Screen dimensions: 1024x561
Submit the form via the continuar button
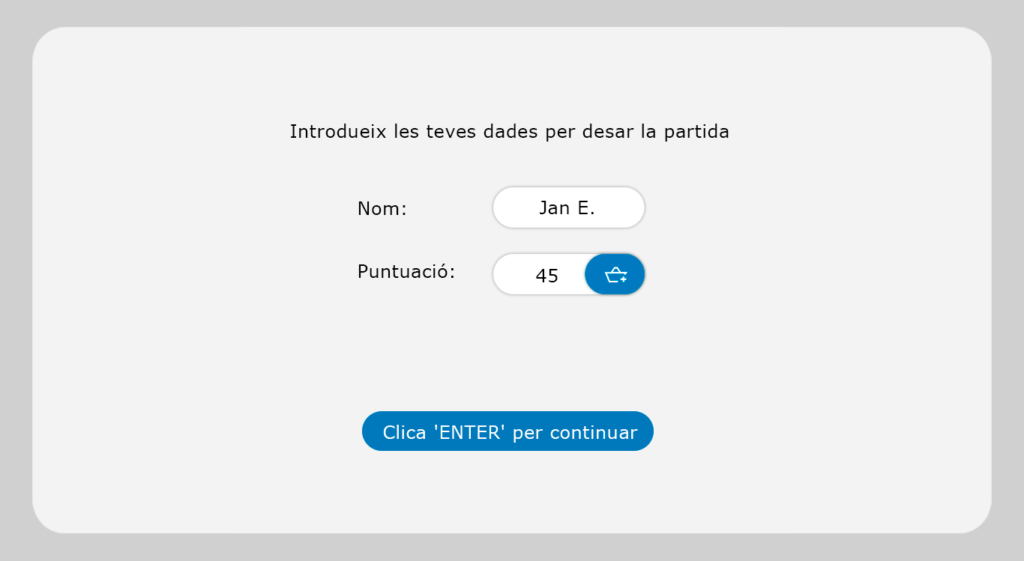(508, 432)
